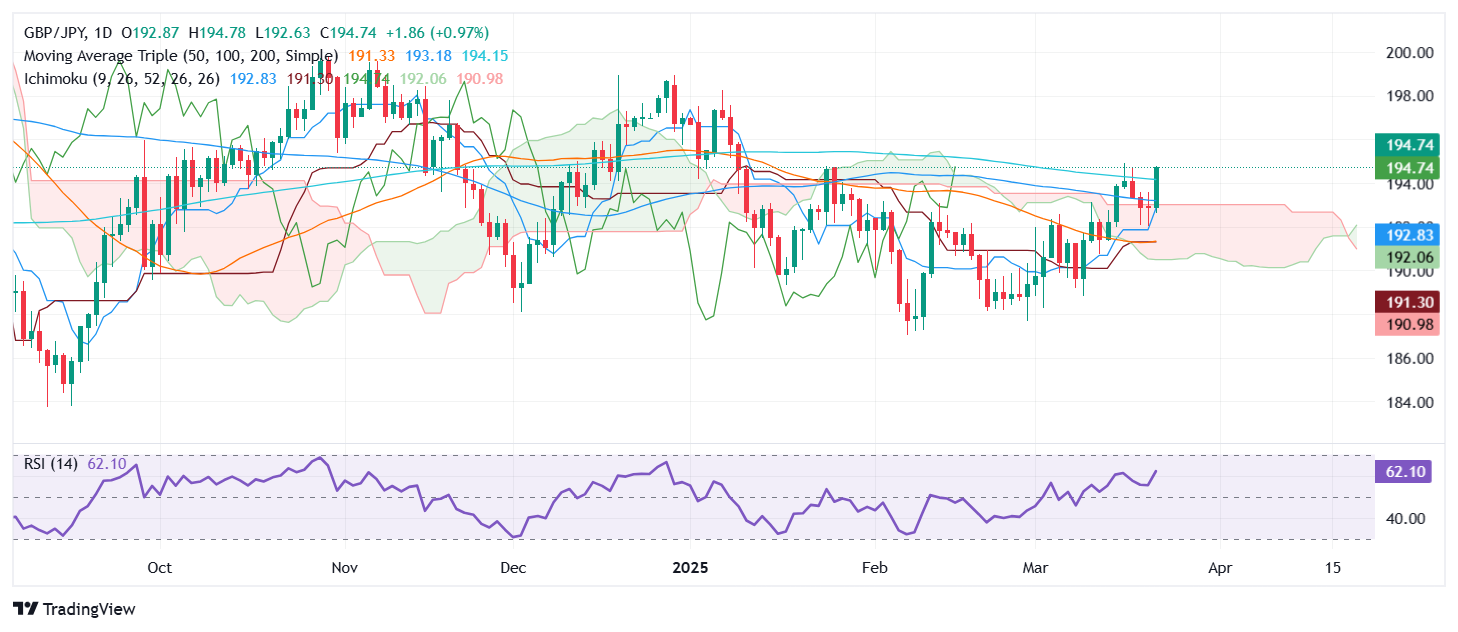This screenshot has height=632, width=1458.
Task: Click the purple 62.10 RSI axis tag
Action: (x=1407, y=471)
